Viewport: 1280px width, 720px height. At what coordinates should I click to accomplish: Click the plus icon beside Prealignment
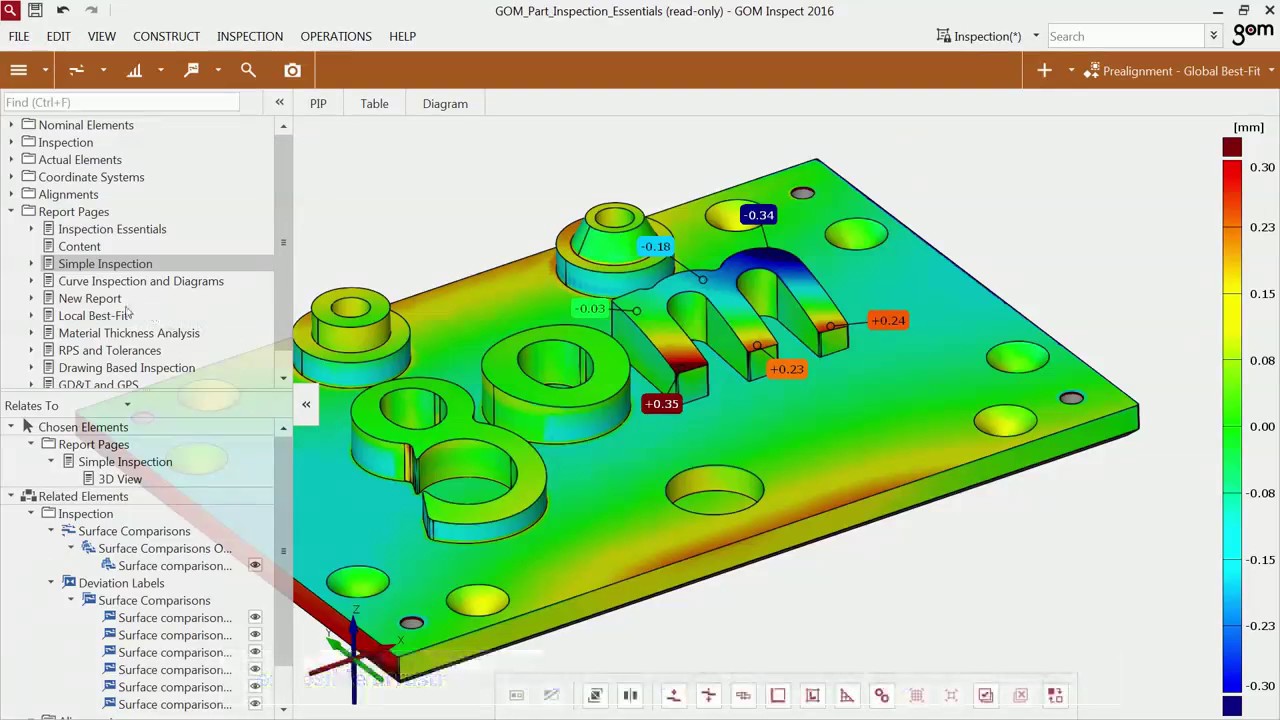coord(1044,70)
